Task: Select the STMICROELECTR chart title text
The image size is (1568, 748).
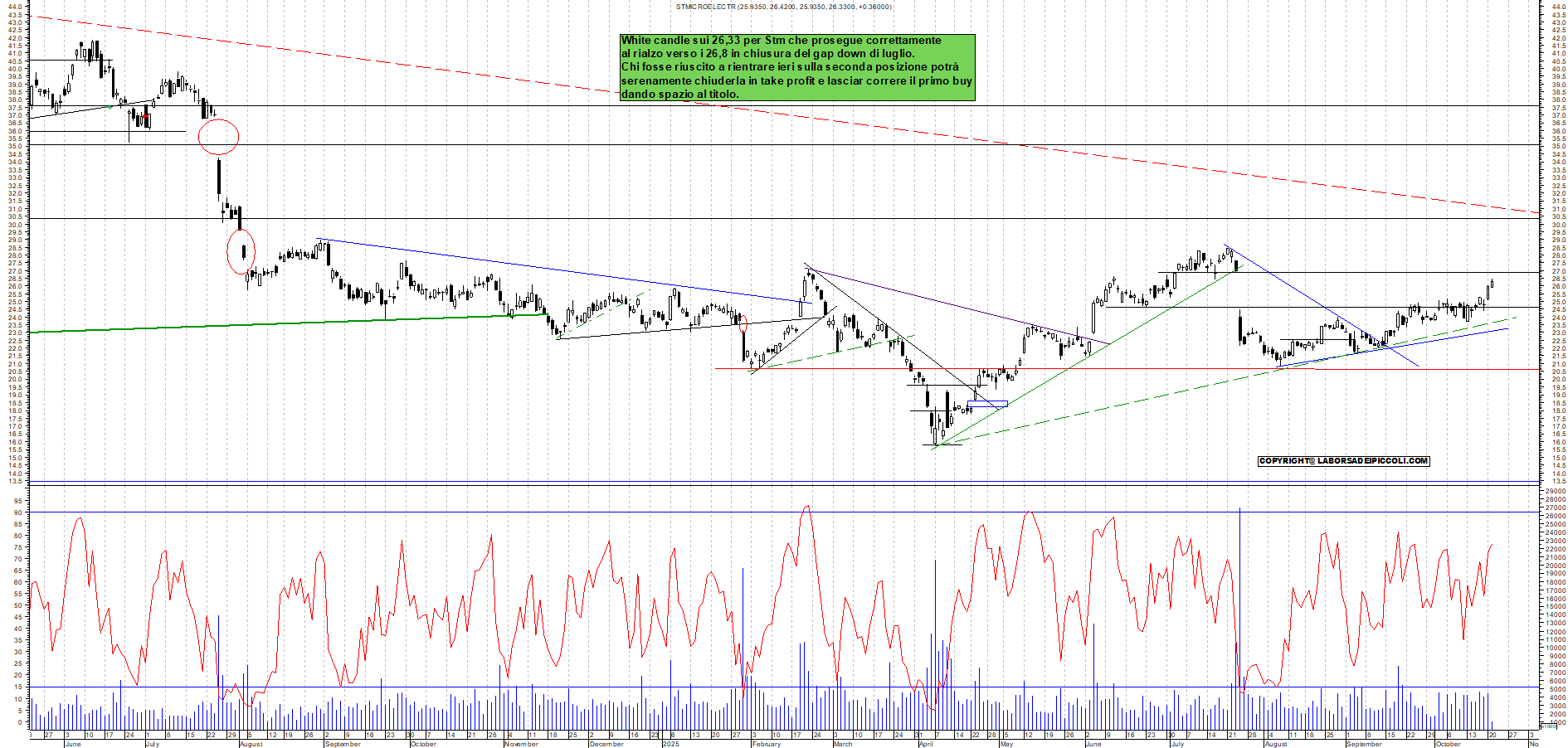Action: click(783, 7)
